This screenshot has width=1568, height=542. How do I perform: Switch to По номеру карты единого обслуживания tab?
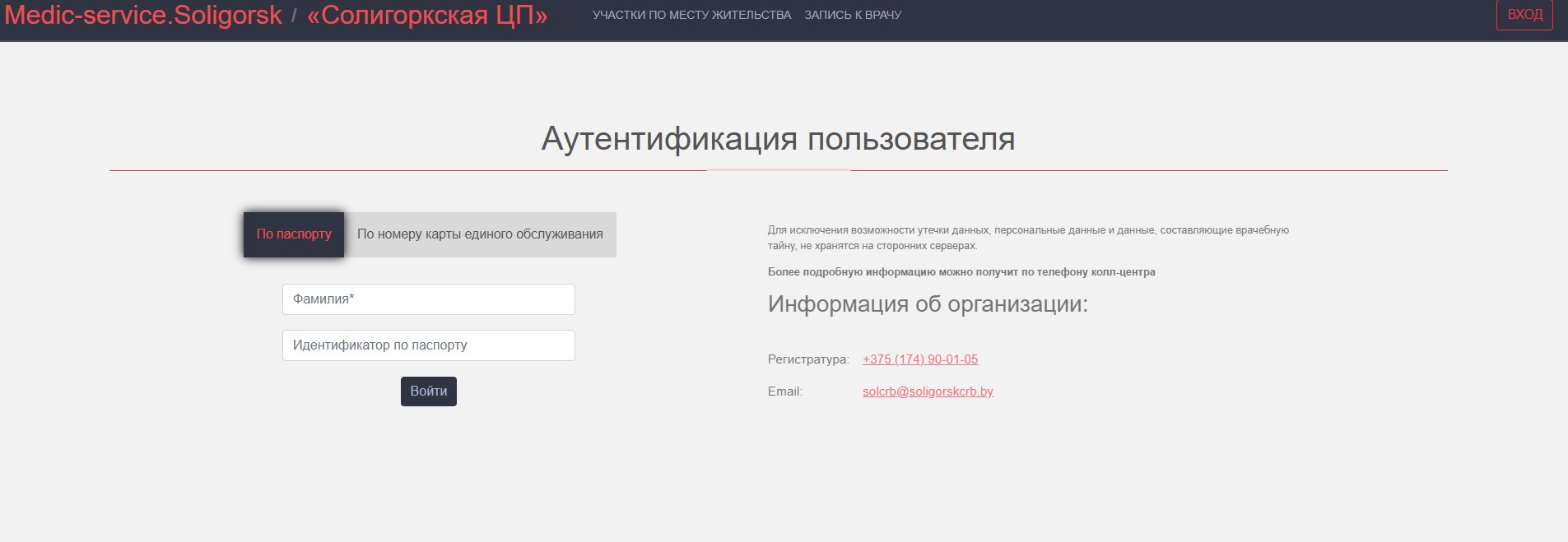click(480, 234)
